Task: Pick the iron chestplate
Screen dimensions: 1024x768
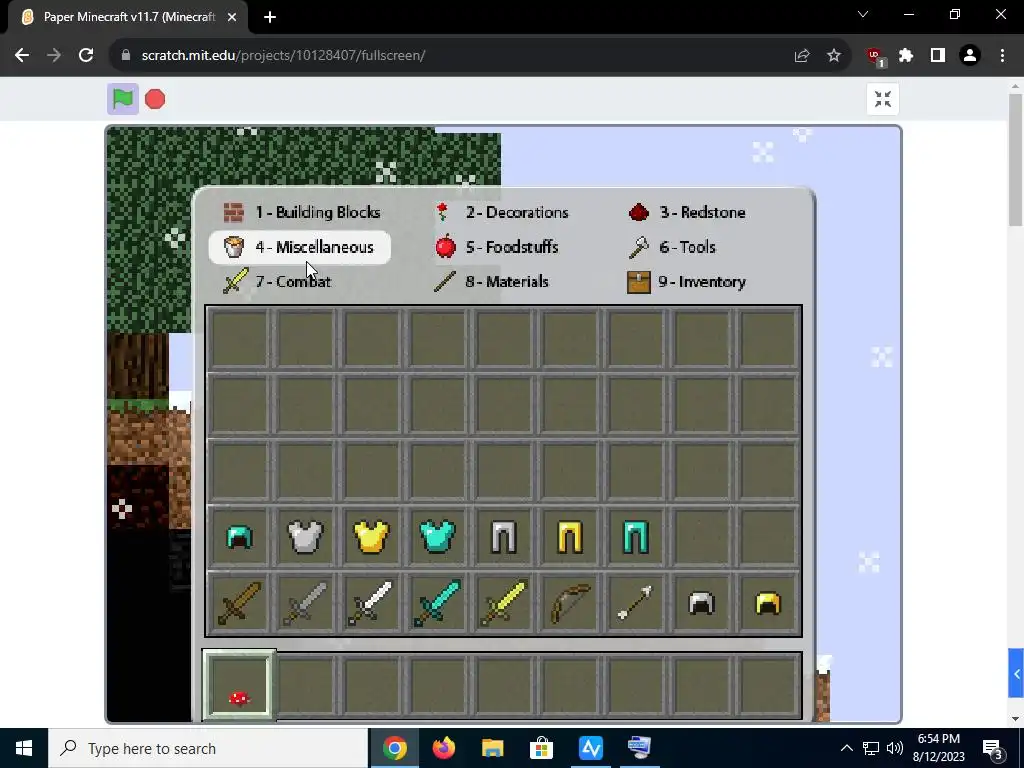Action: coord(305,537)
